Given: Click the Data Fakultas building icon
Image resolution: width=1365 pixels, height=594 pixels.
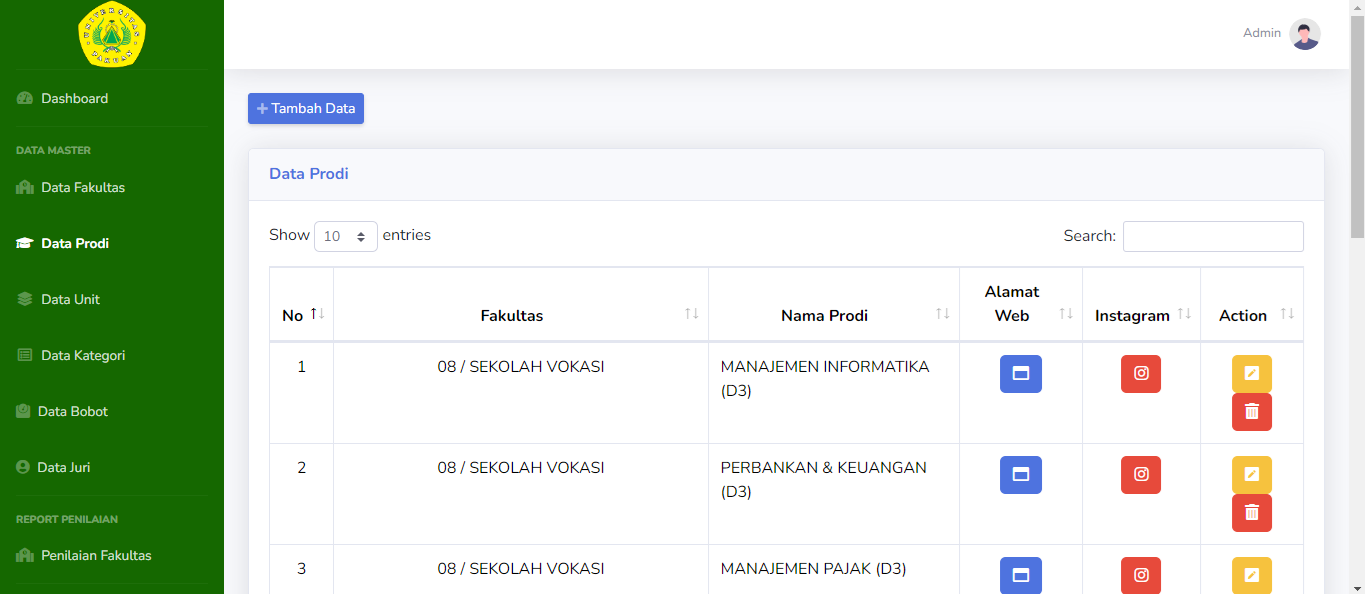Looking at the screenshot, I should pos(24,187).
